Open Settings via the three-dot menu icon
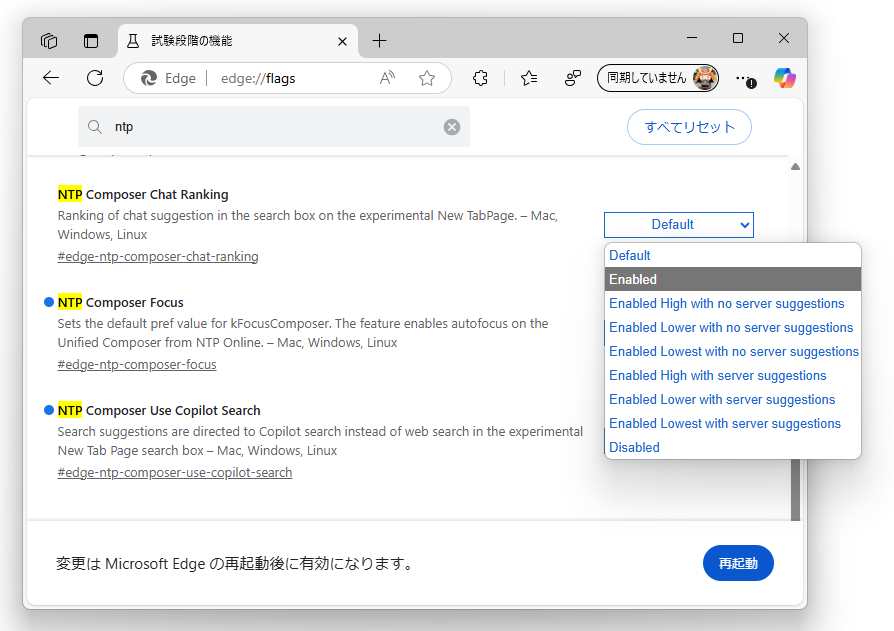The width and height of the screenshot is (894, 631). tap(744, 78)
